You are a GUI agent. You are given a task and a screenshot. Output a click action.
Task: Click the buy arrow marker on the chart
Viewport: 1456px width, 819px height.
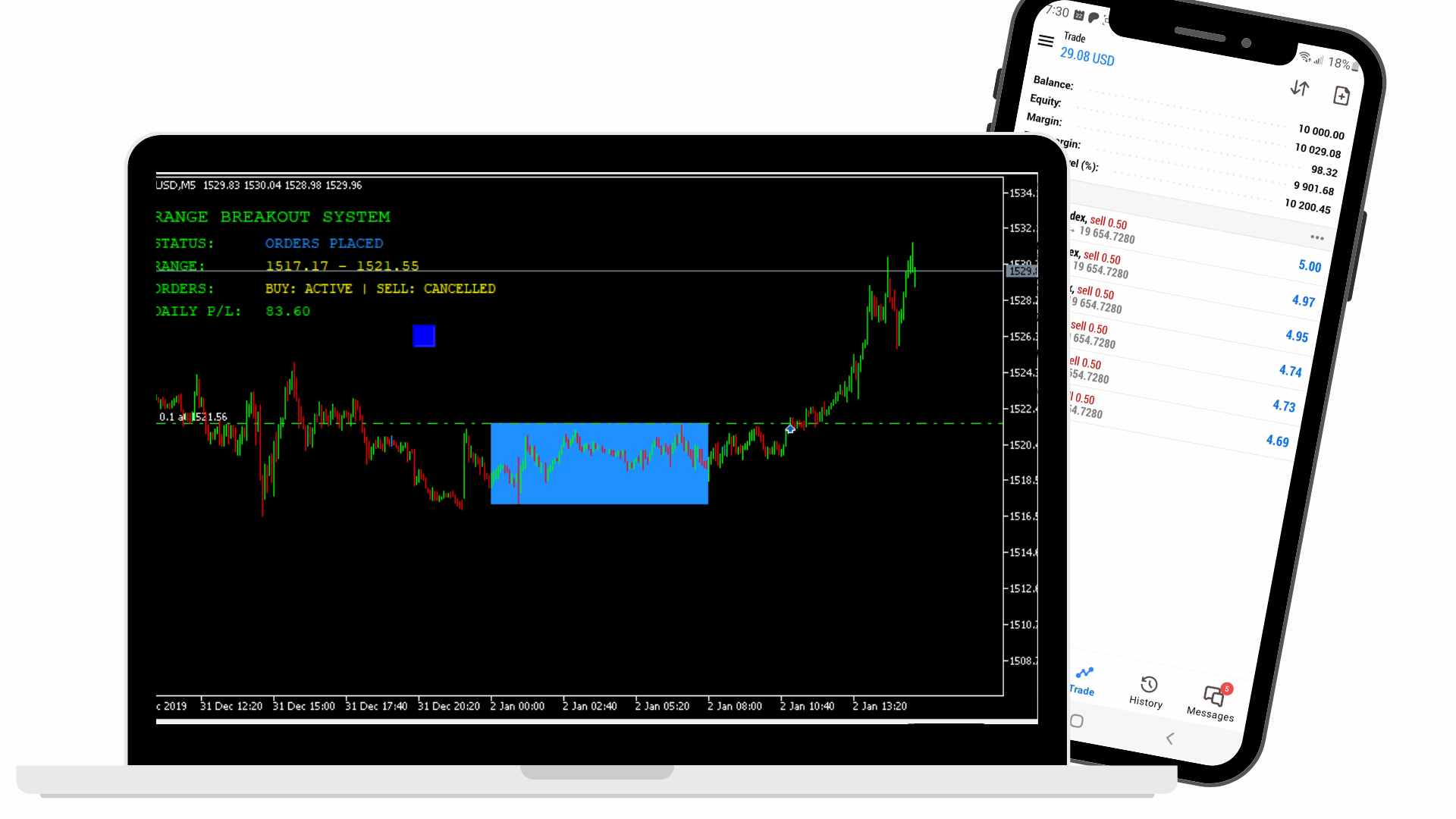(790, 429)
